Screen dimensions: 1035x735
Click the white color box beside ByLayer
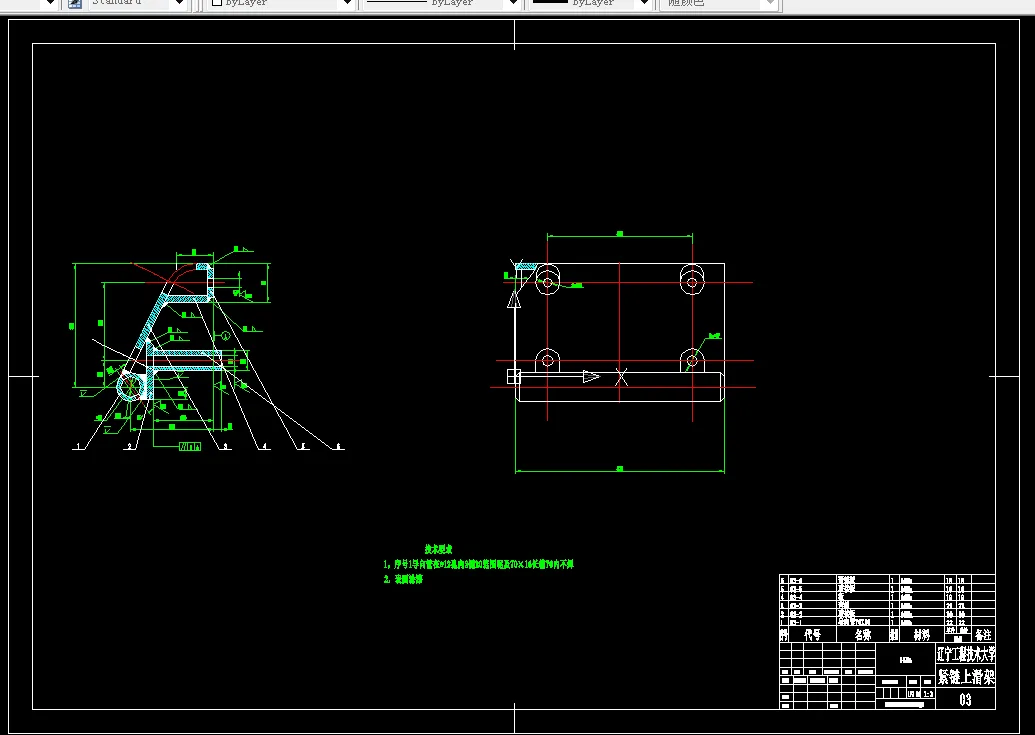[217, 3]
